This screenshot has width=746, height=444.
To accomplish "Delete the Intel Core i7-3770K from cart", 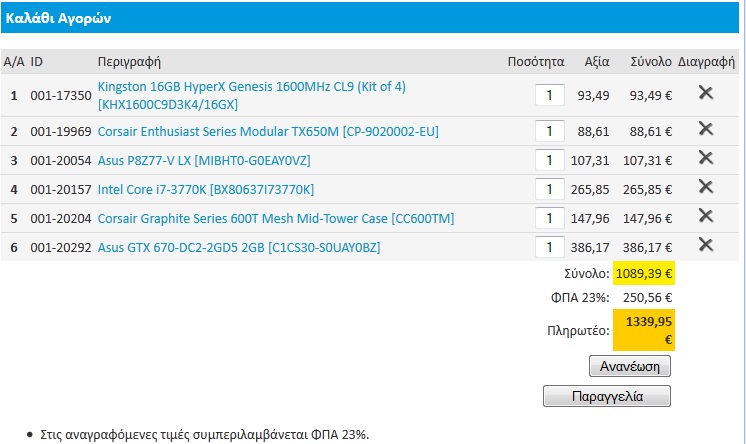I will click(x=706, y=187).
